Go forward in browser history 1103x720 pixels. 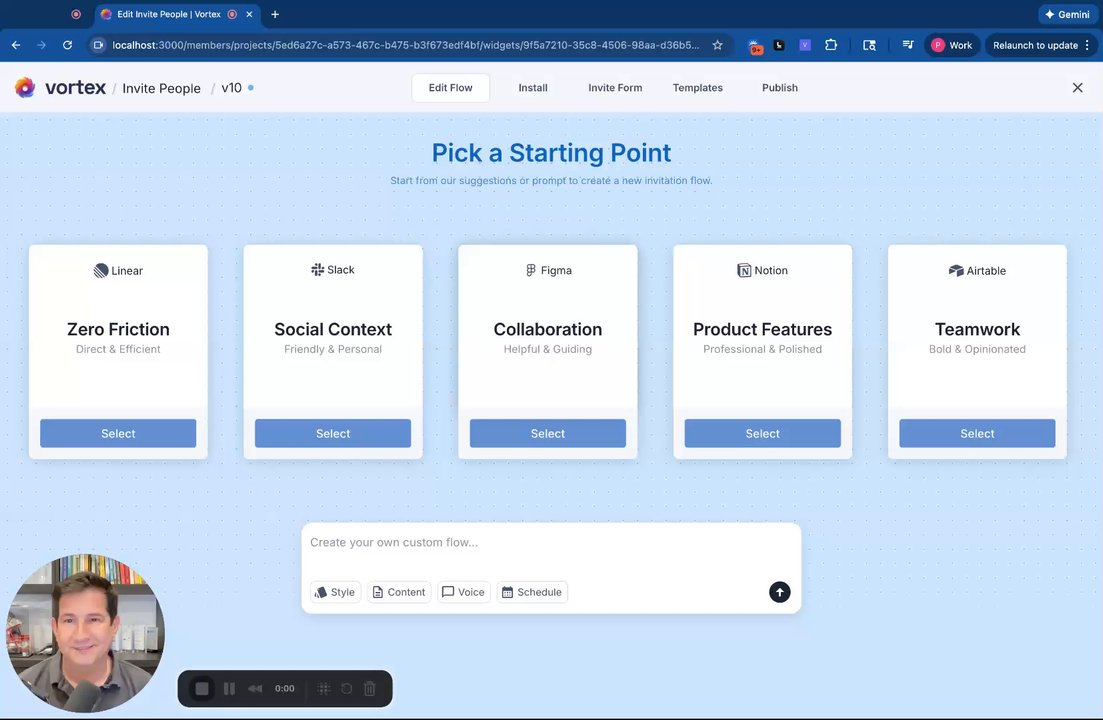coord(42,45)
